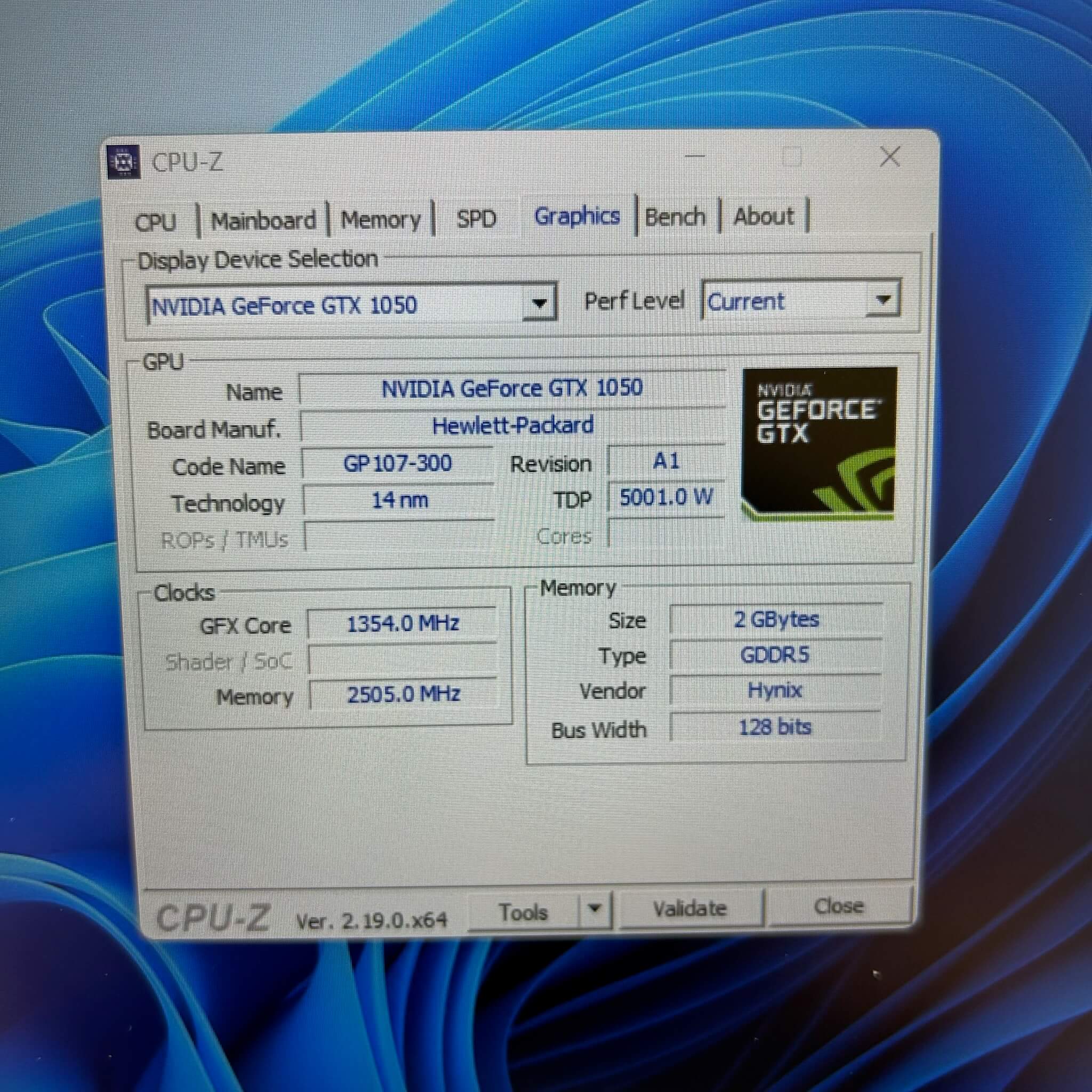The width and height of the screenshot is (1092, 1092).
Task: Open the Perf Level dropdown arrow
Action: tap(883, 299)
